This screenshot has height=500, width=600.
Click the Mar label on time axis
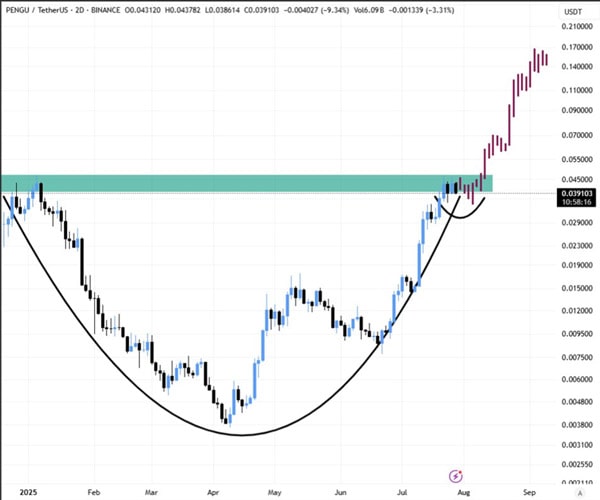(x=151, y=492)
